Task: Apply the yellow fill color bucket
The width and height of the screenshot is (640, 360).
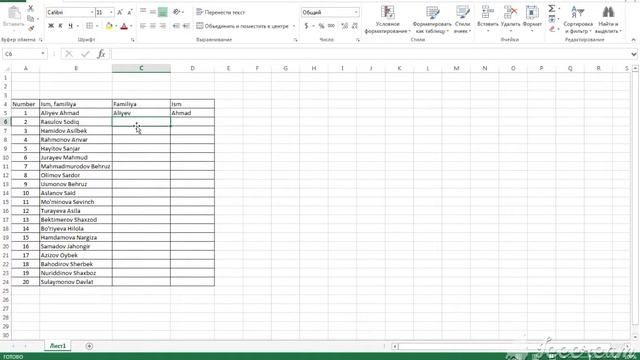Action: point(109,26)
